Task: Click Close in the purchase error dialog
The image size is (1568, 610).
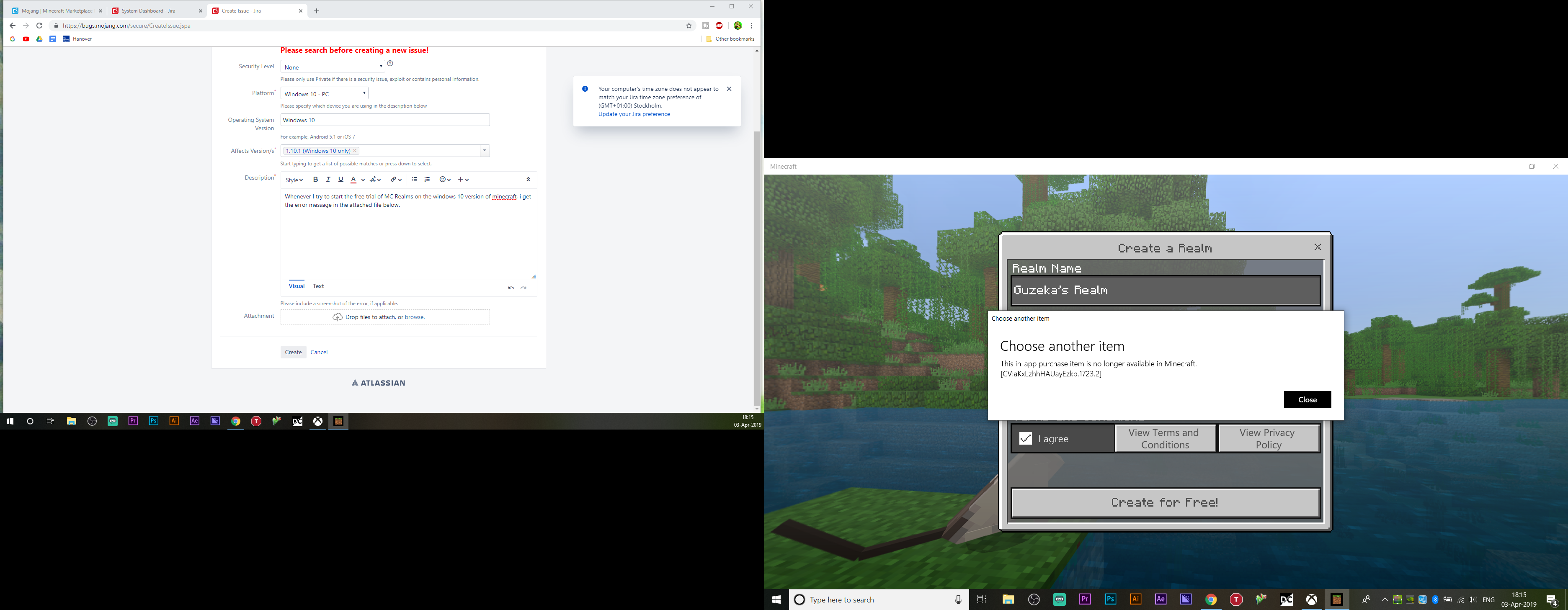Action: pyautogui.click(x=1307, y=399)
